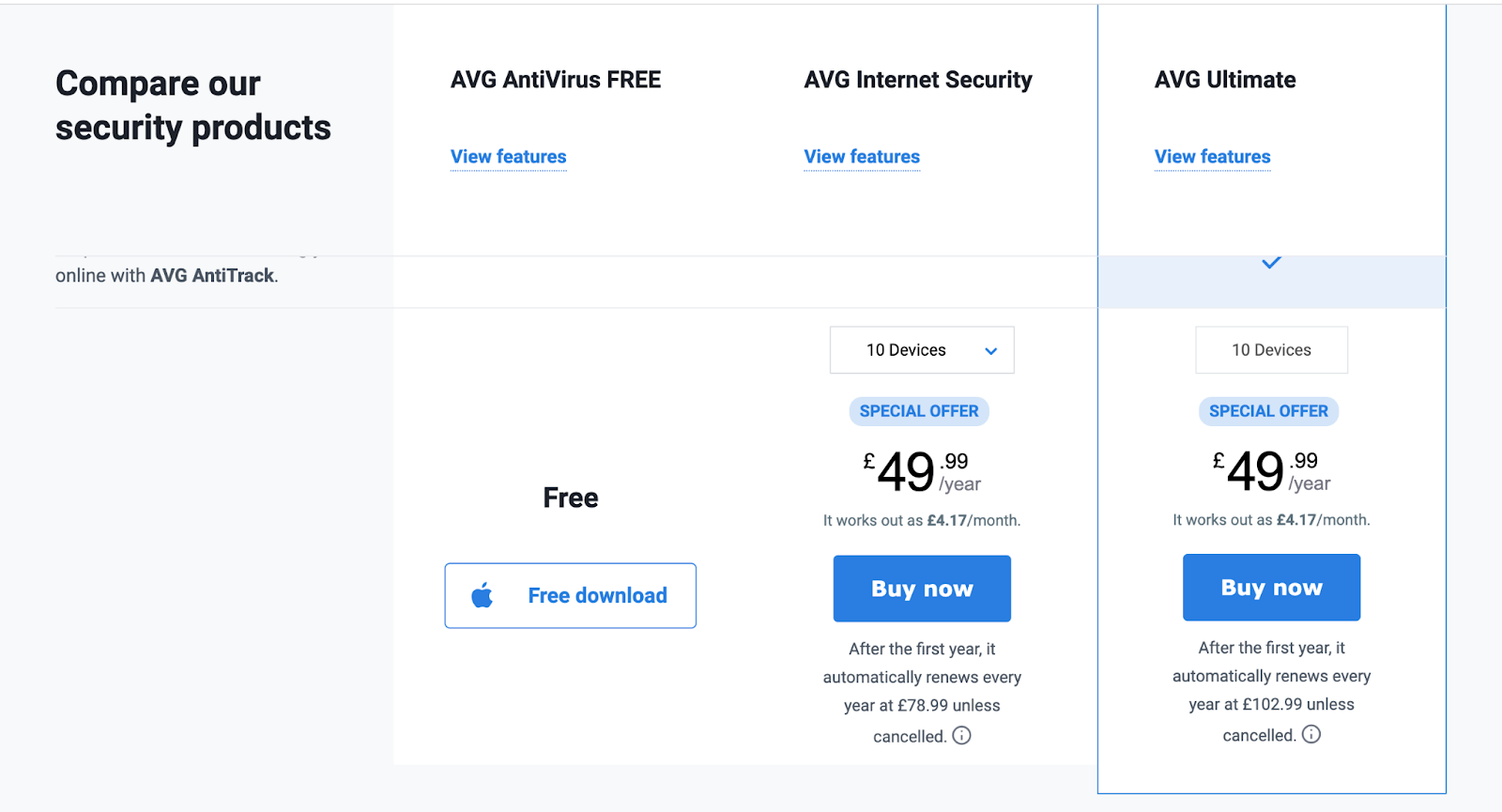Open View features for AVG Internet Security

coord(862,157)
